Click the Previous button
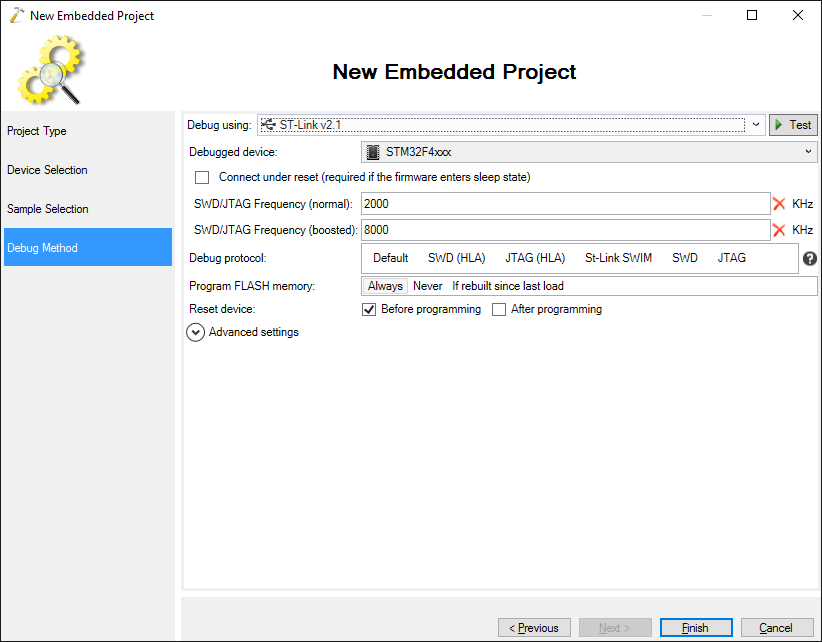This screenshot has height=642, width=822. tap(534, 628)
